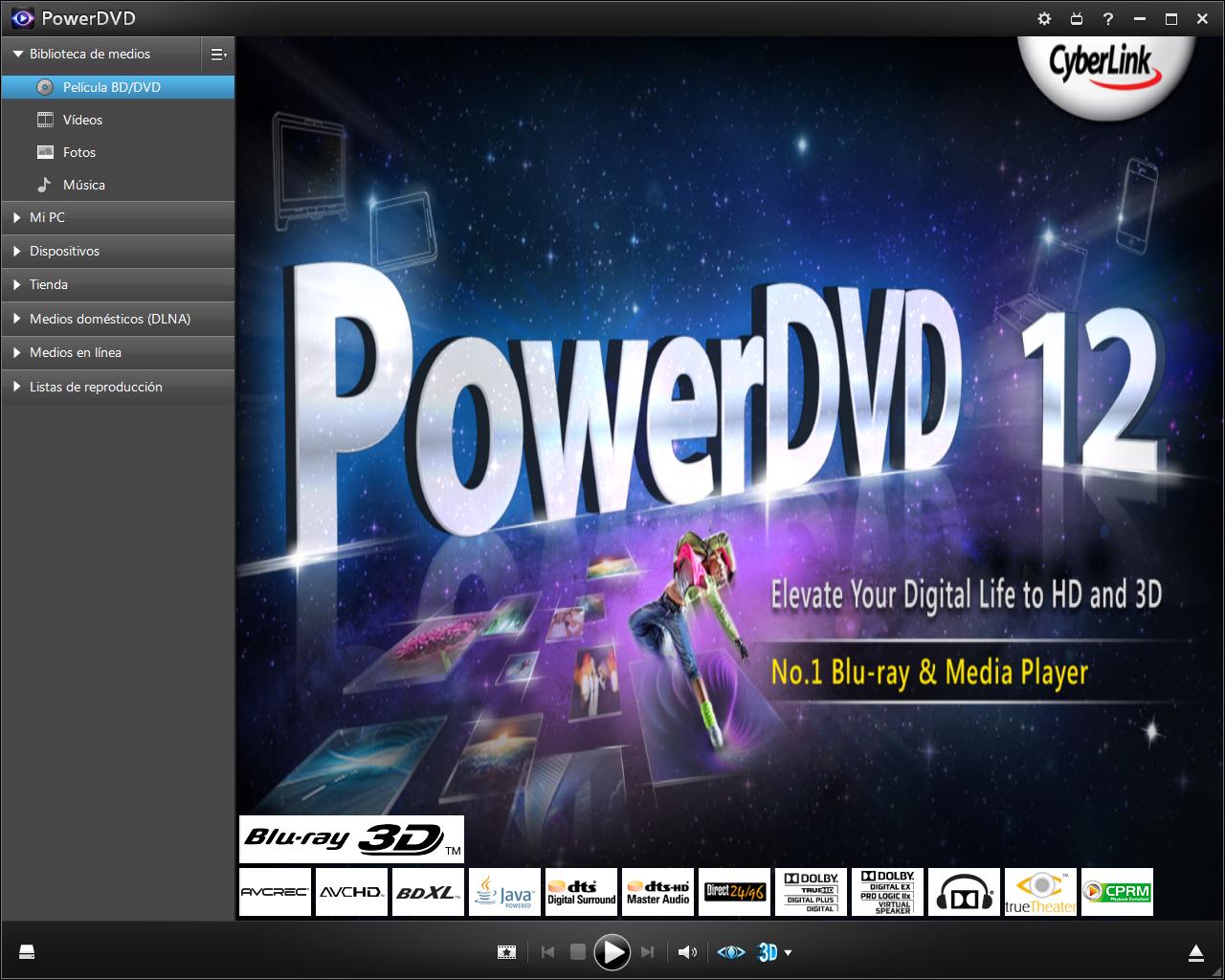1225x980 pixels.
Task: Expand the Dispositivos section
Action: coord(118,252)
